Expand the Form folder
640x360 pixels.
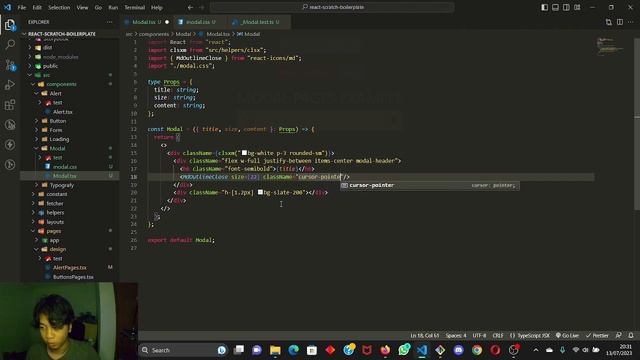tap(56, 130)
